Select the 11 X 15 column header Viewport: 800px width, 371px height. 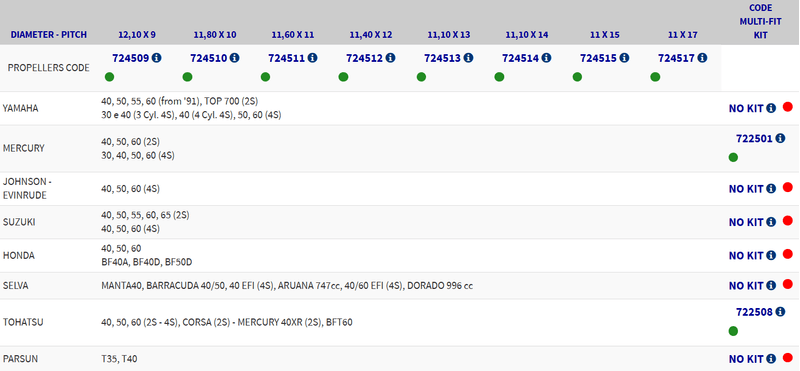coord(605,35)
